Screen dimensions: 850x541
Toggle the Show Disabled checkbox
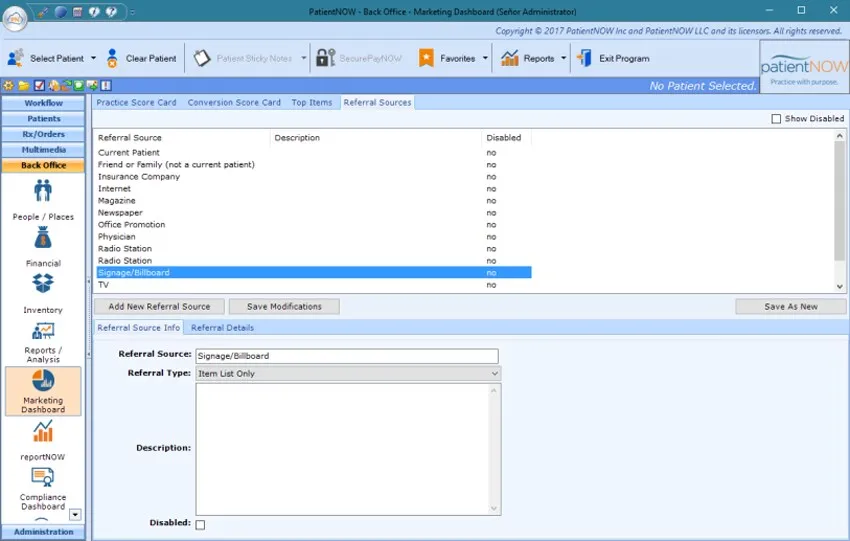[776, 119]
